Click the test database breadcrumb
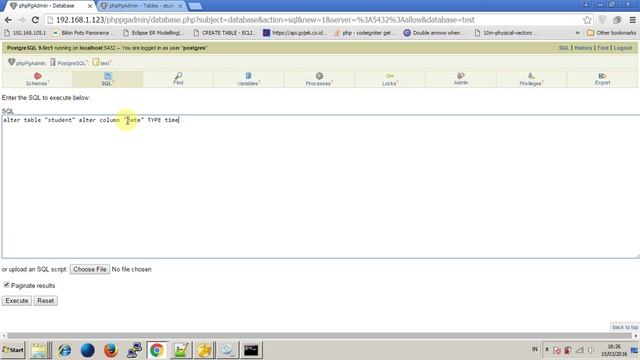Viewport: 640px width, 360px height. click(x=105, y=63)
